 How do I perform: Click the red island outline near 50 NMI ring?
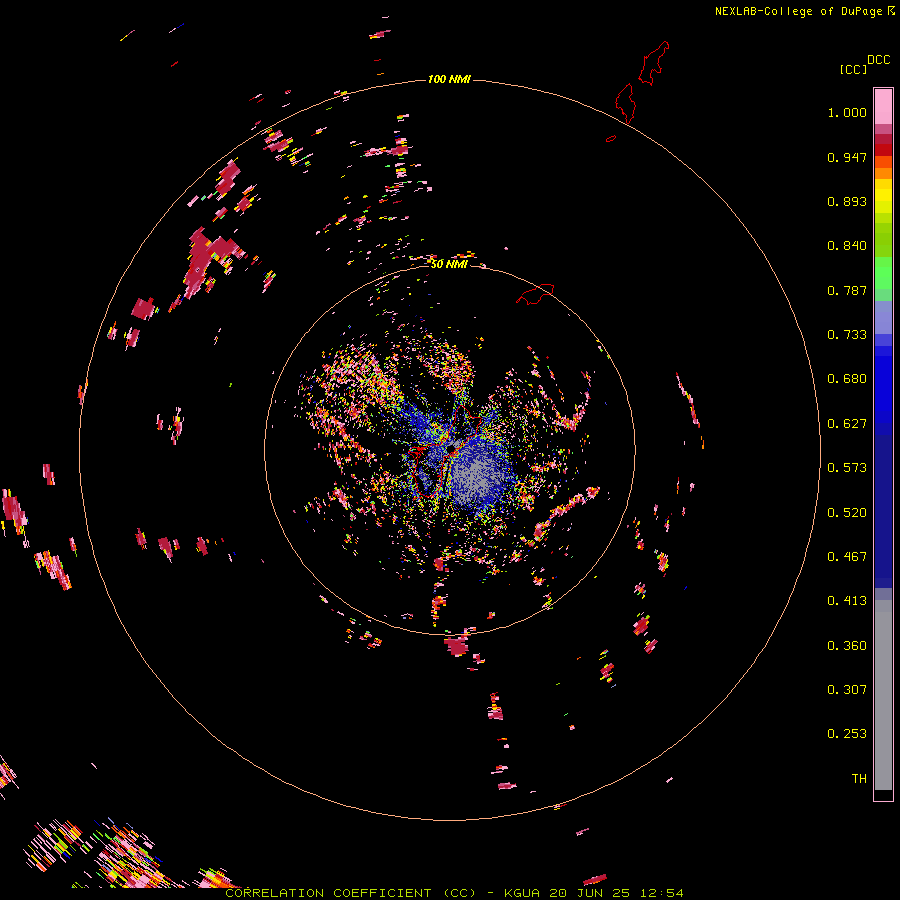[x=536, y=293]
